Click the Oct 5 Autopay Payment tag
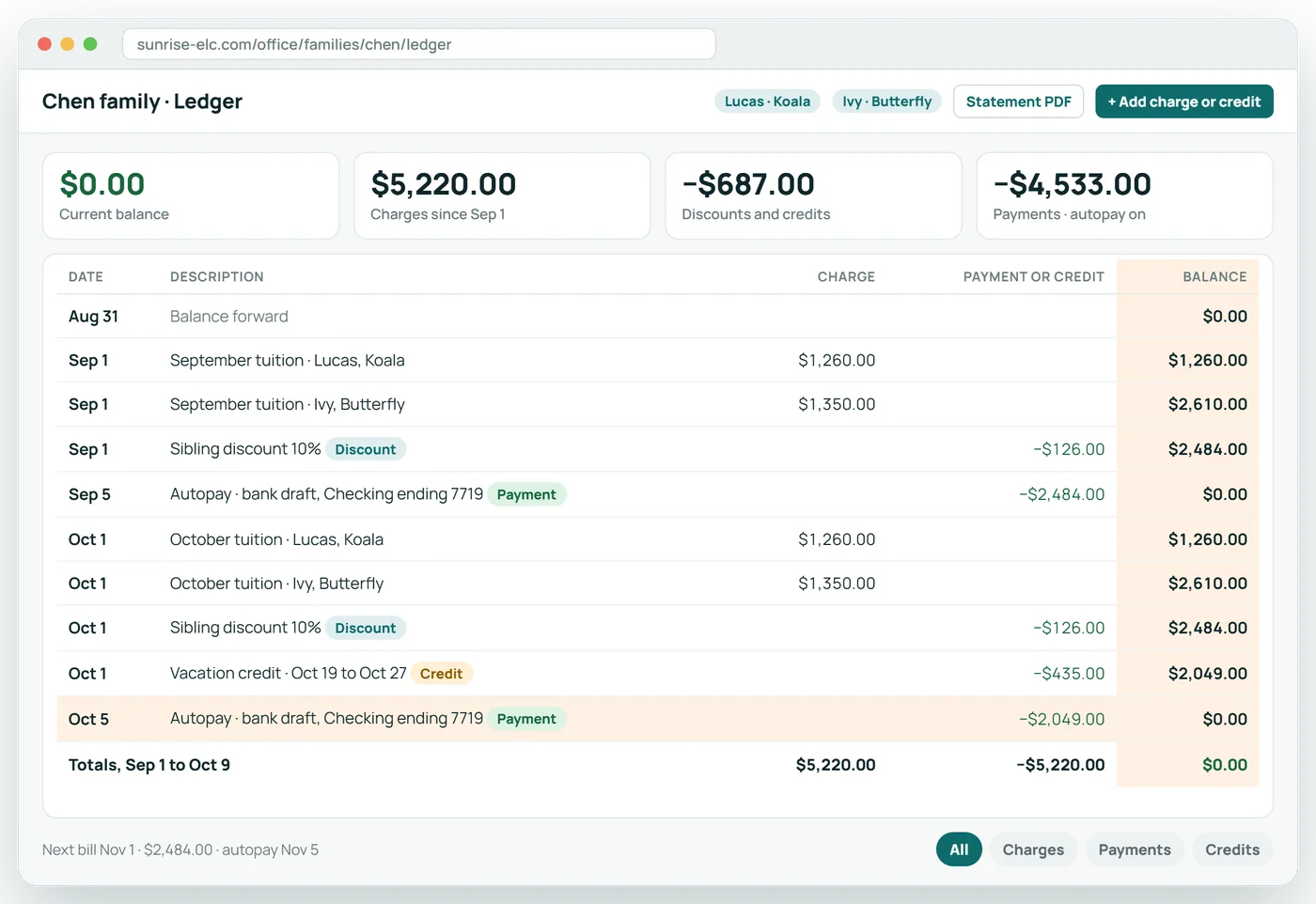 pos(526,719)
